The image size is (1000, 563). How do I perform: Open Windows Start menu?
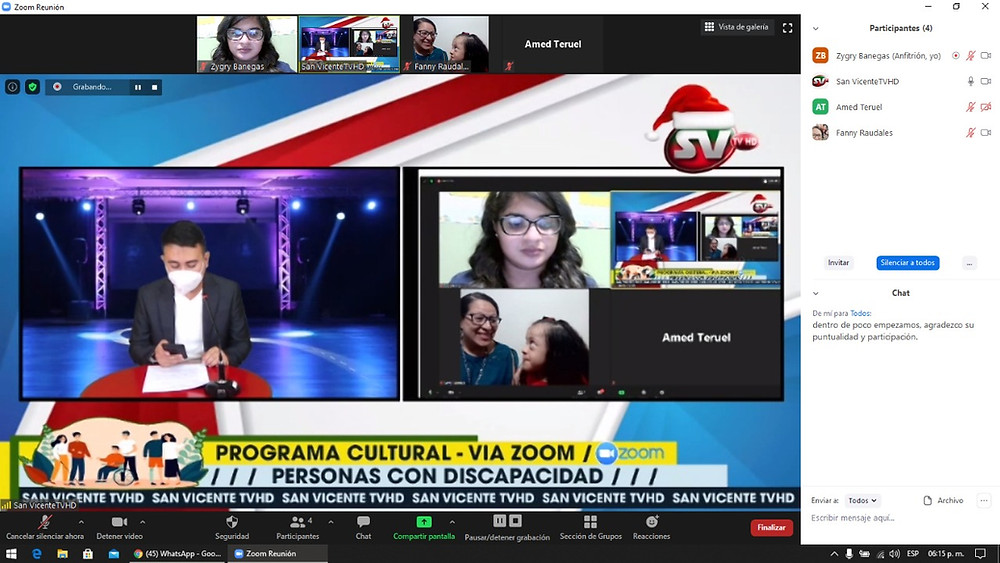(11, 553)
